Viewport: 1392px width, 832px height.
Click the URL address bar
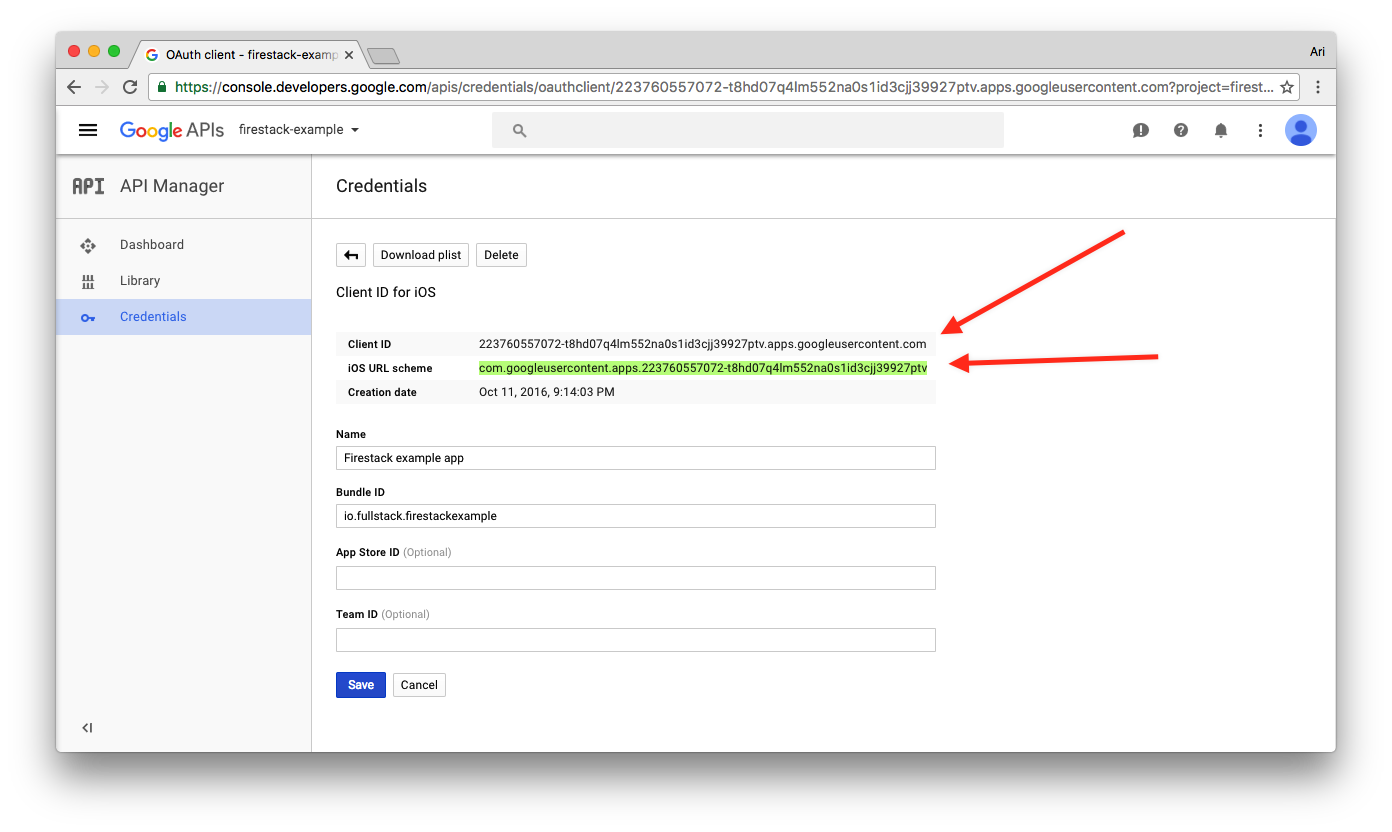[724, 87]
